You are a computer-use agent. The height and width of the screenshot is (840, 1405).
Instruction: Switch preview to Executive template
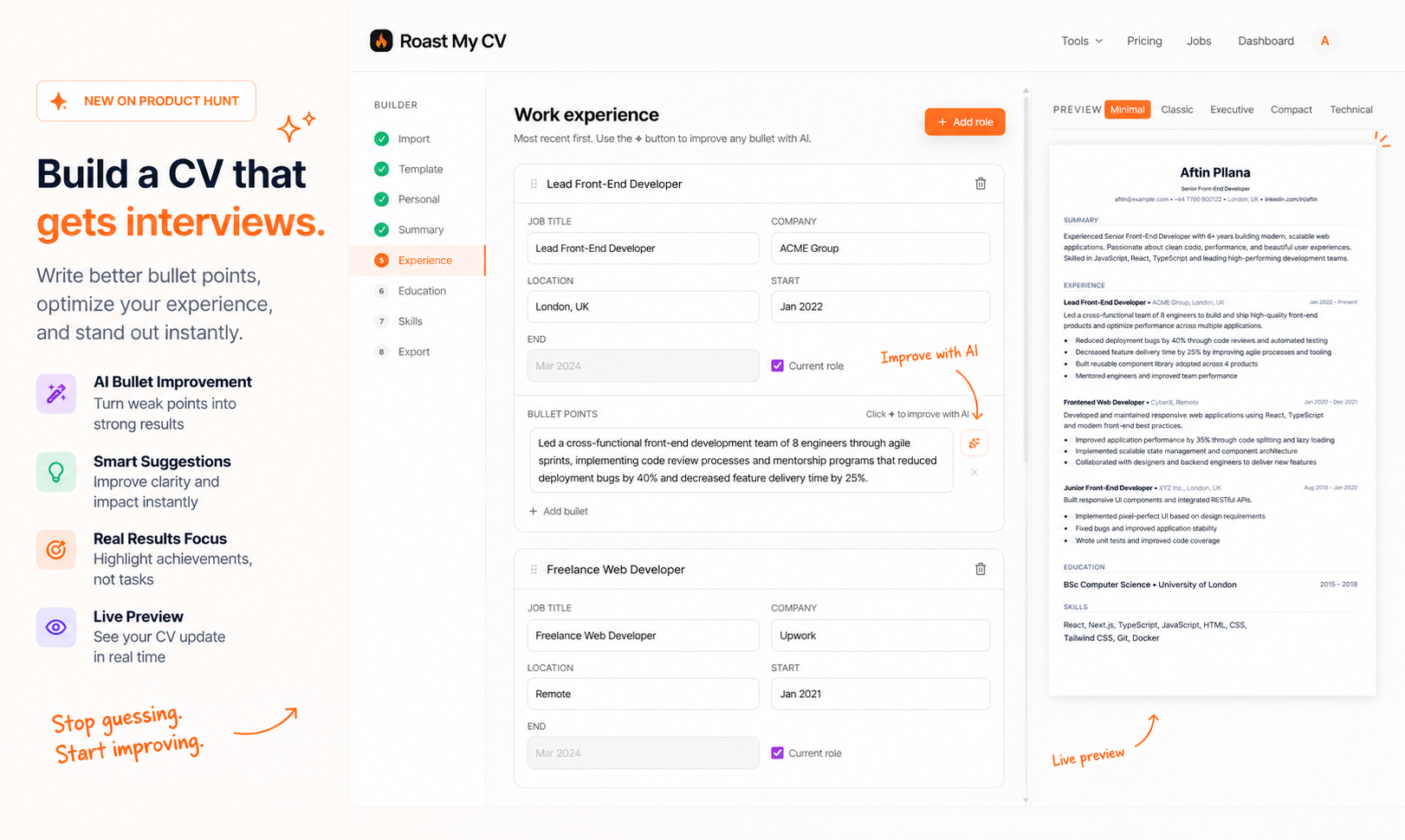(1232, 110)
